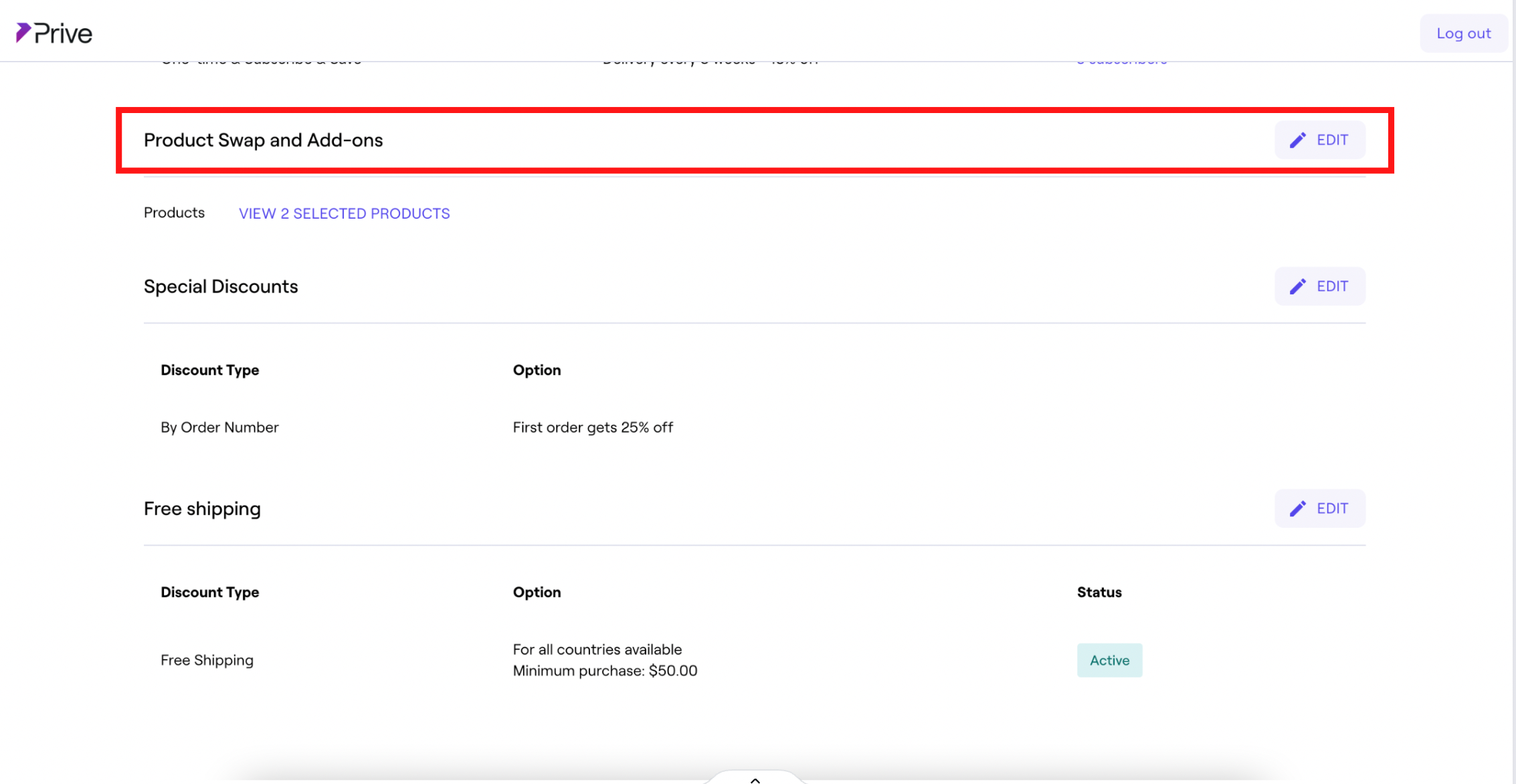Click the Prive logo icon

[x=23, y=32]
